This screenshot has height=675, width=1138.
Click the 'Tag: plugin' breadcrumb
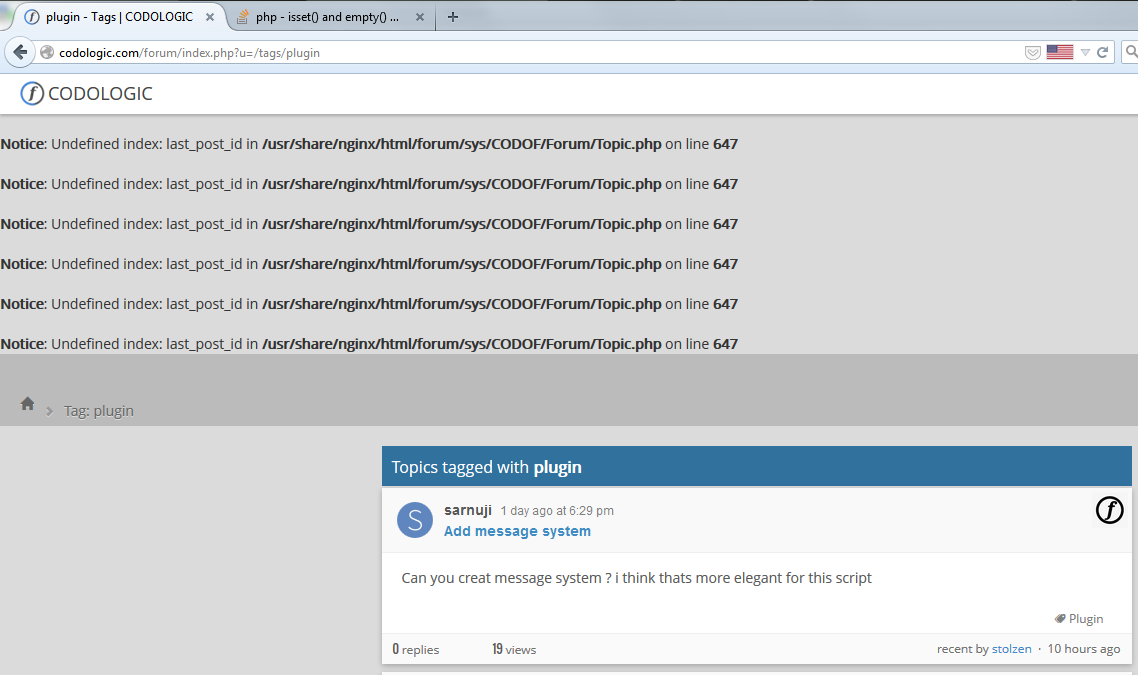point(99,411)
